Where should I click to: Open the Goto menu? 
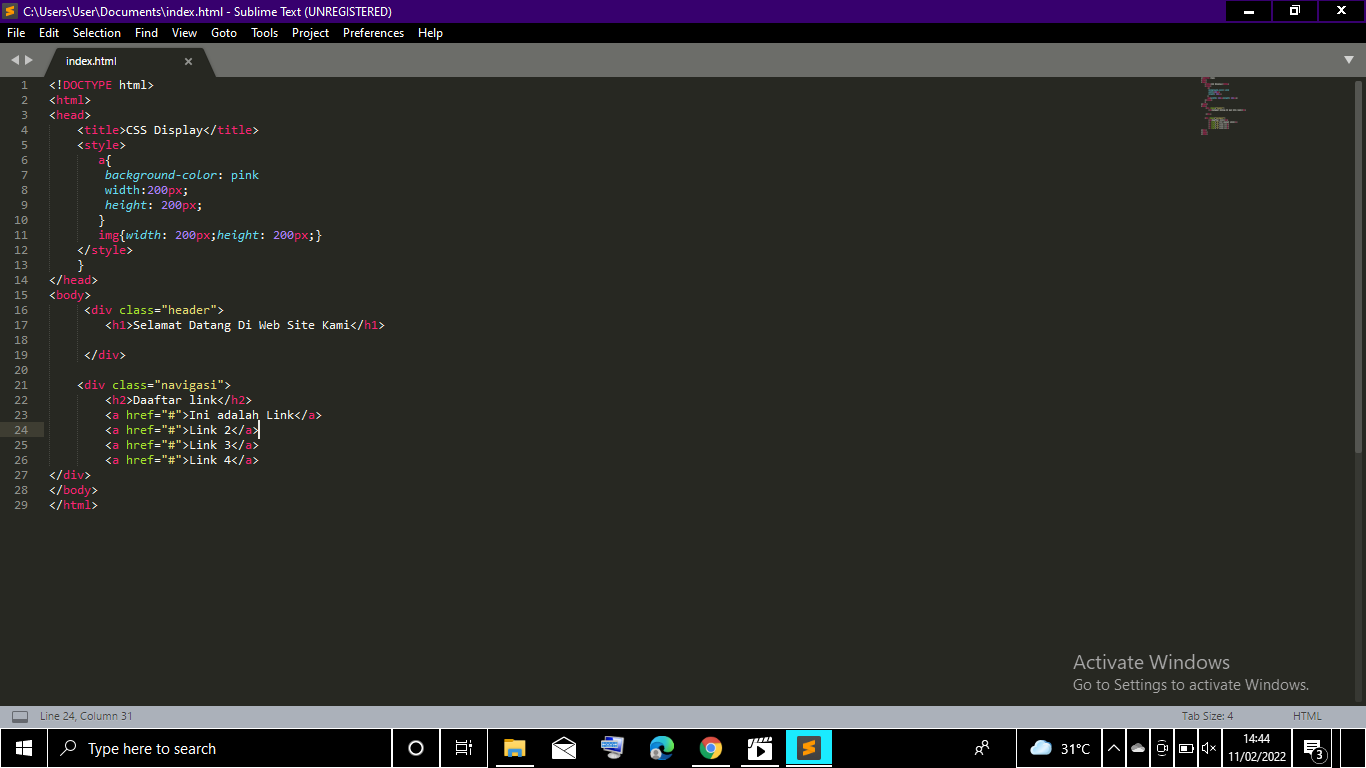(x=224, y=33)
